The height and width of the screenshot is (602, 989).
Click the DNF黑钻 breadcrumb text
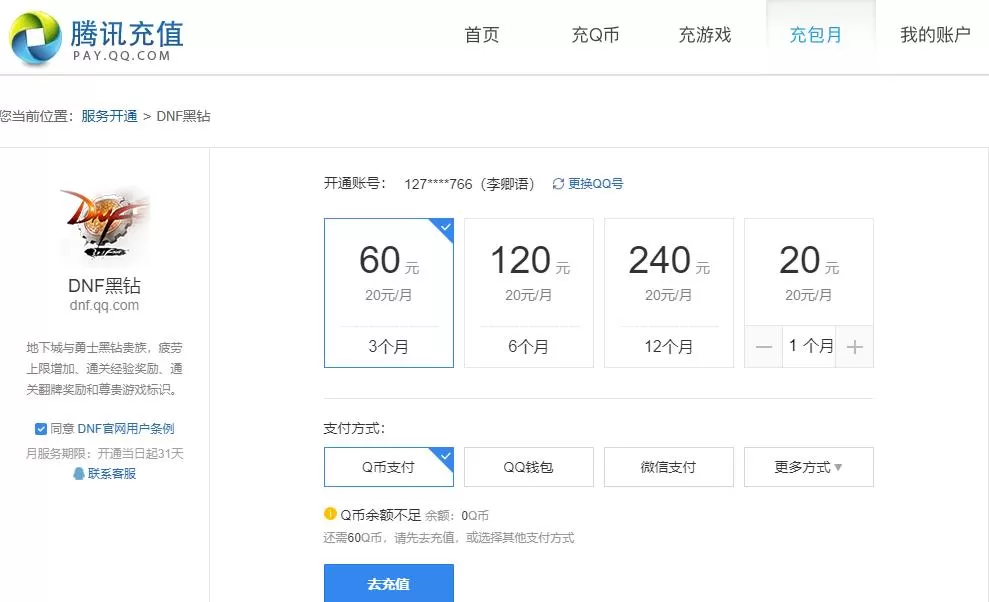[184, 116]
